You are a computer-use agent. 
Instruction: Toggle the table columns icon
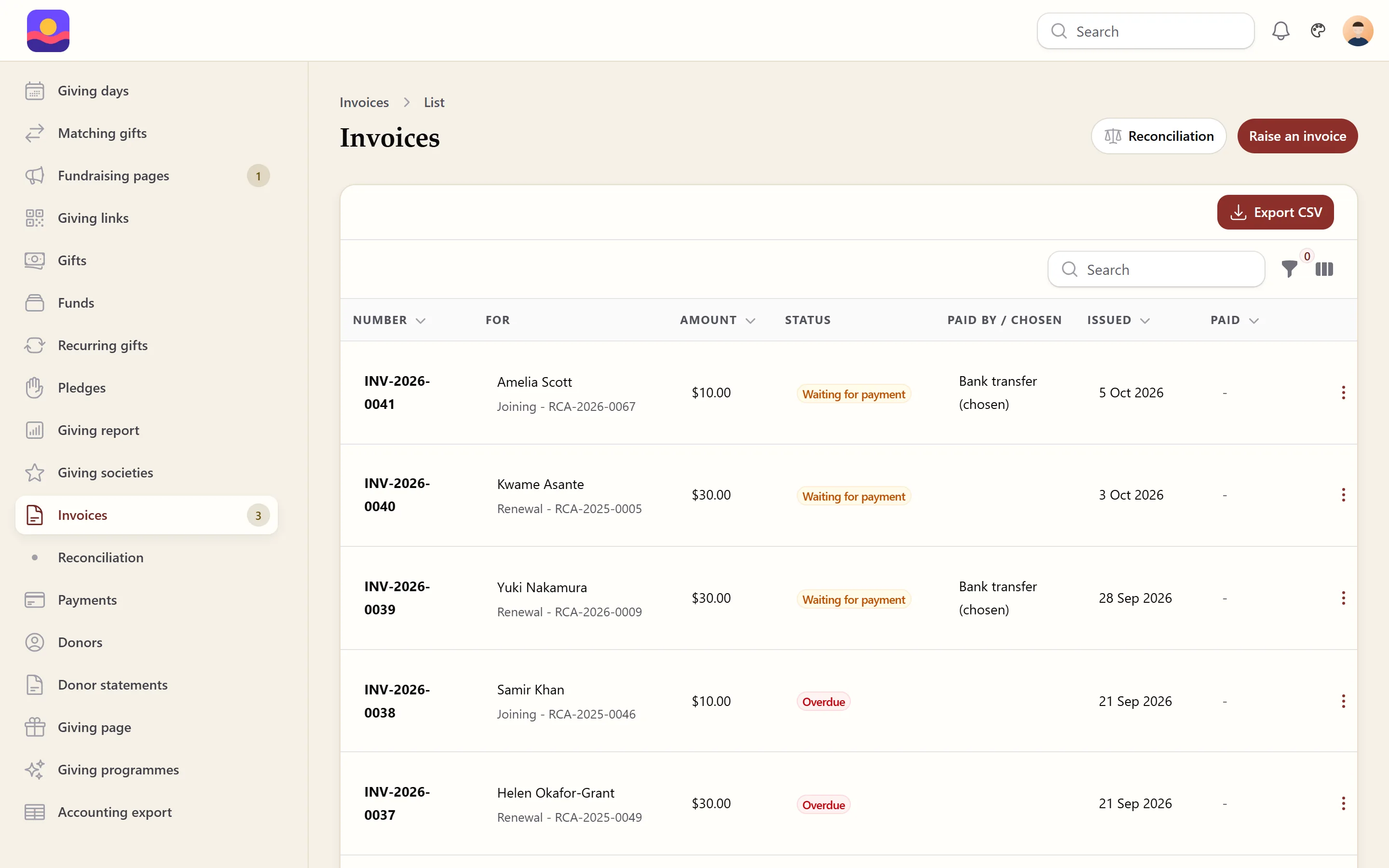click(1324, 269)
